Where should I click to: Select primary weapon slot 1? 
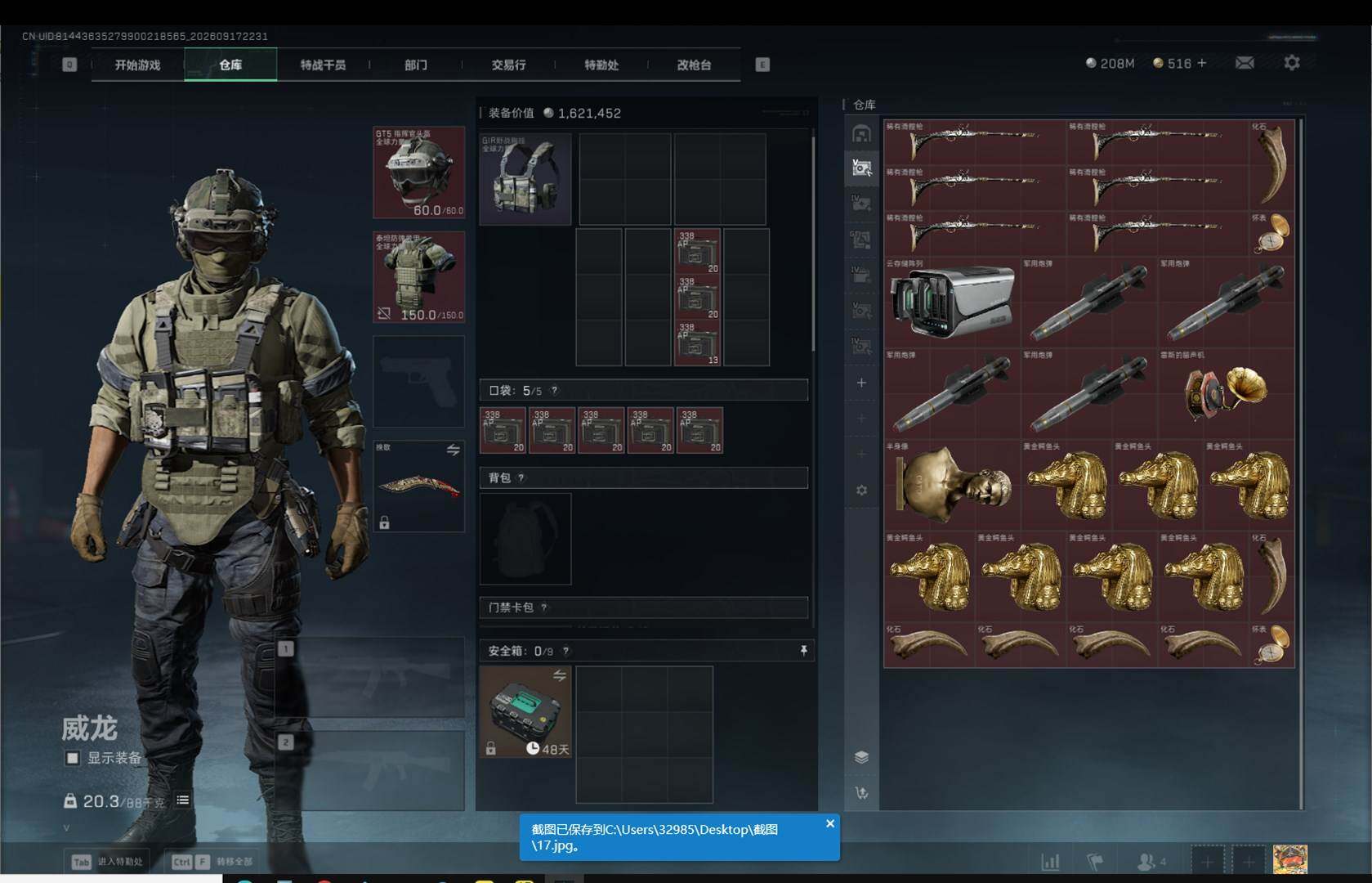[371, 678]
